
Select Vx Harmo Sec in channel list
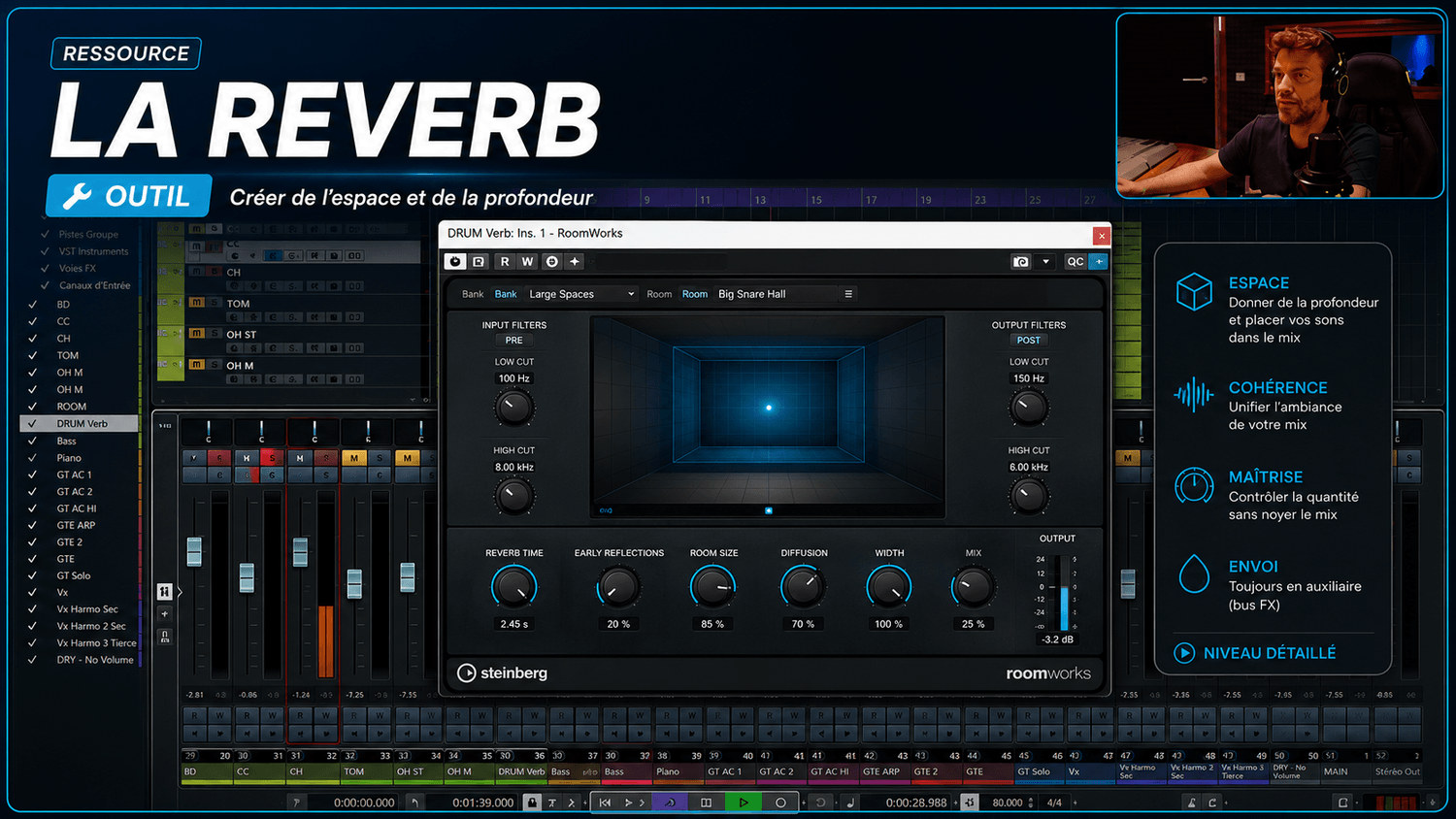(x=87, y=609)
